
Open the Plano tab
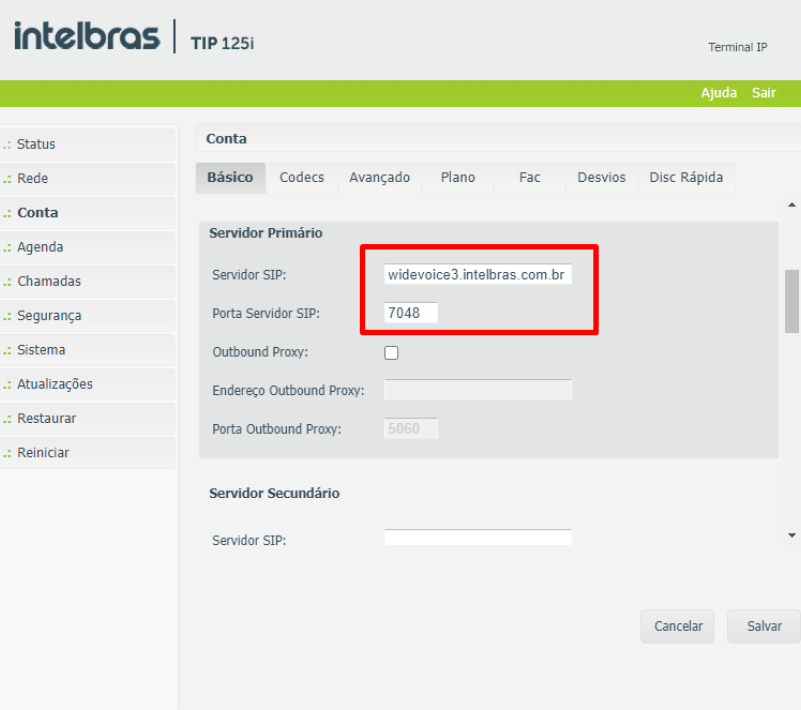coord(458,178)
